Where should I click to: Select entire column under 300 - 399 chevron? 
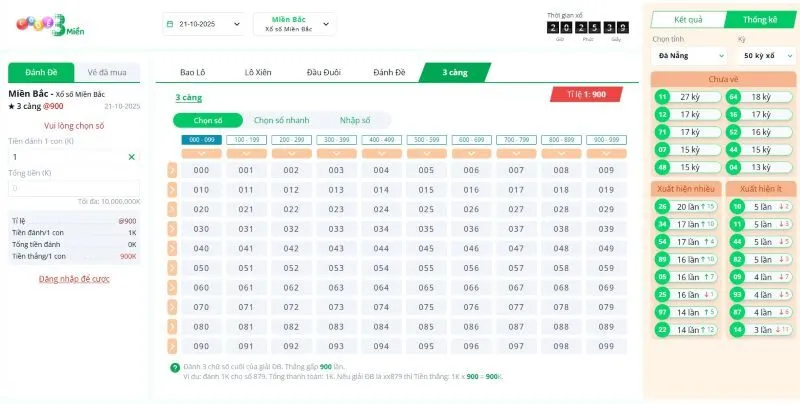(336, 154)
